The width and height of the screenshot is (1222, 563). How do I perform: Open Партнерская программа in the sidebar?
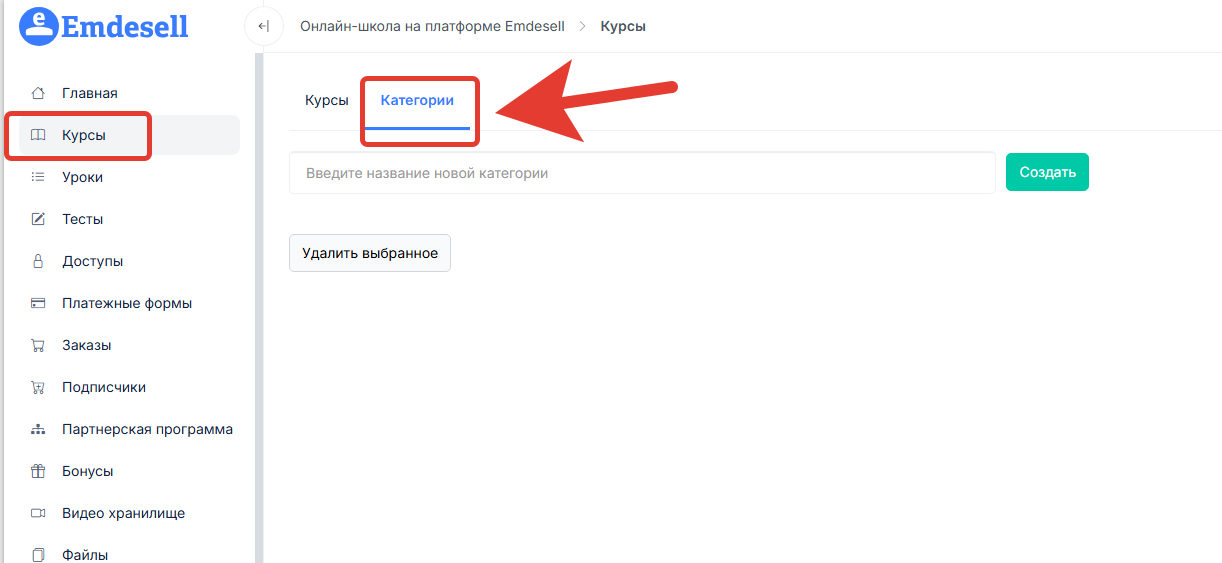tap(147, 429)
